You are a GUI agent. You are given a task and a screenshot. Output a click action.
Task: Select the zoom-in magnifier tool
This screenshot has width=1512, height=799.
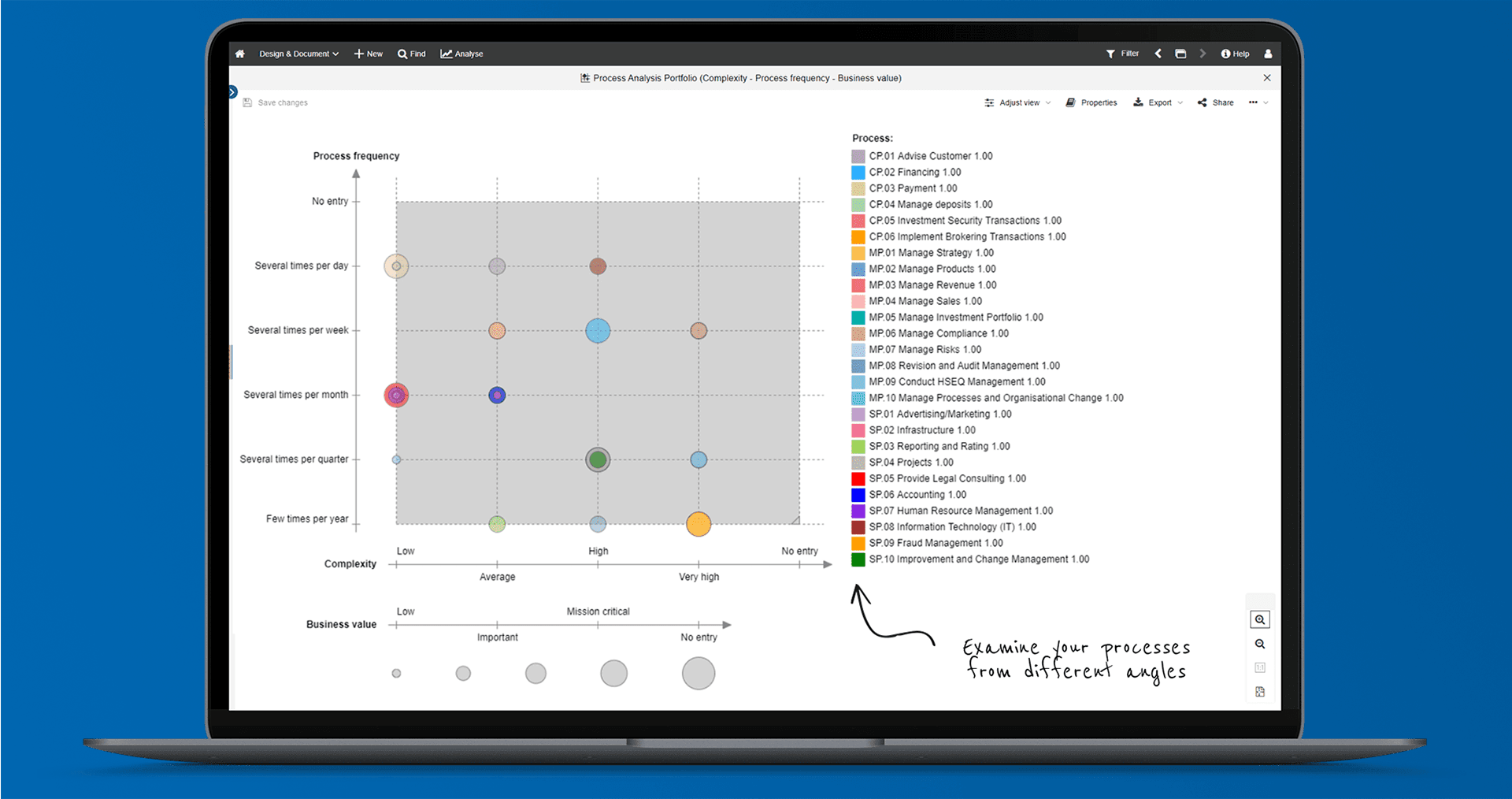click(1260, 619)
